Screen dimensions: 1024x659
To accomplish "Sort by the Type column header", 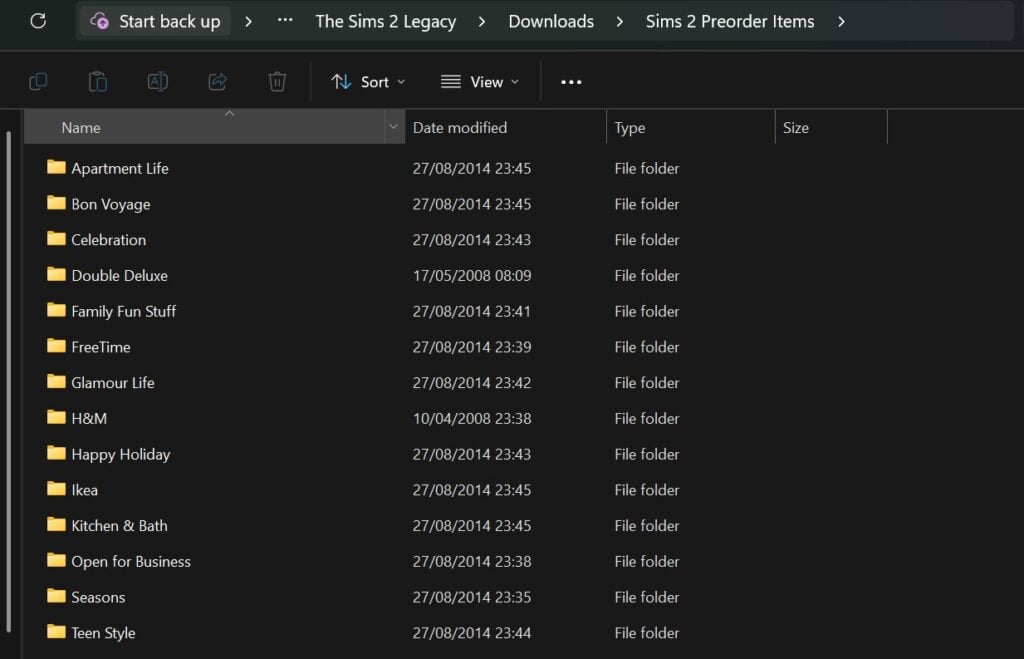I will (x=691, y=127).
